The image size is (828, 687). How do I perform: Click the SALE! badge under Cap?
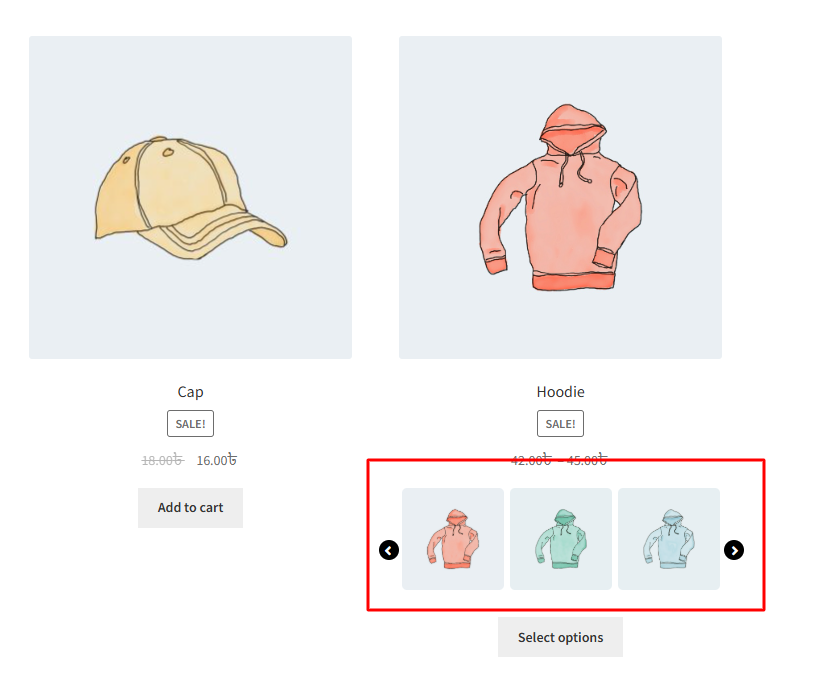point(190,424)
